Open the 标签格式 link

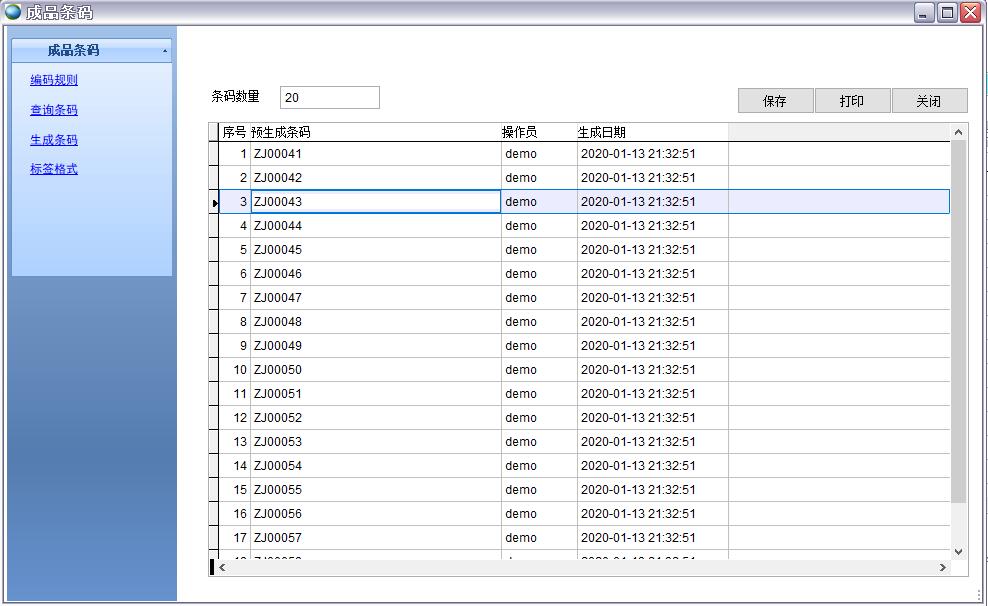[54, 169]
